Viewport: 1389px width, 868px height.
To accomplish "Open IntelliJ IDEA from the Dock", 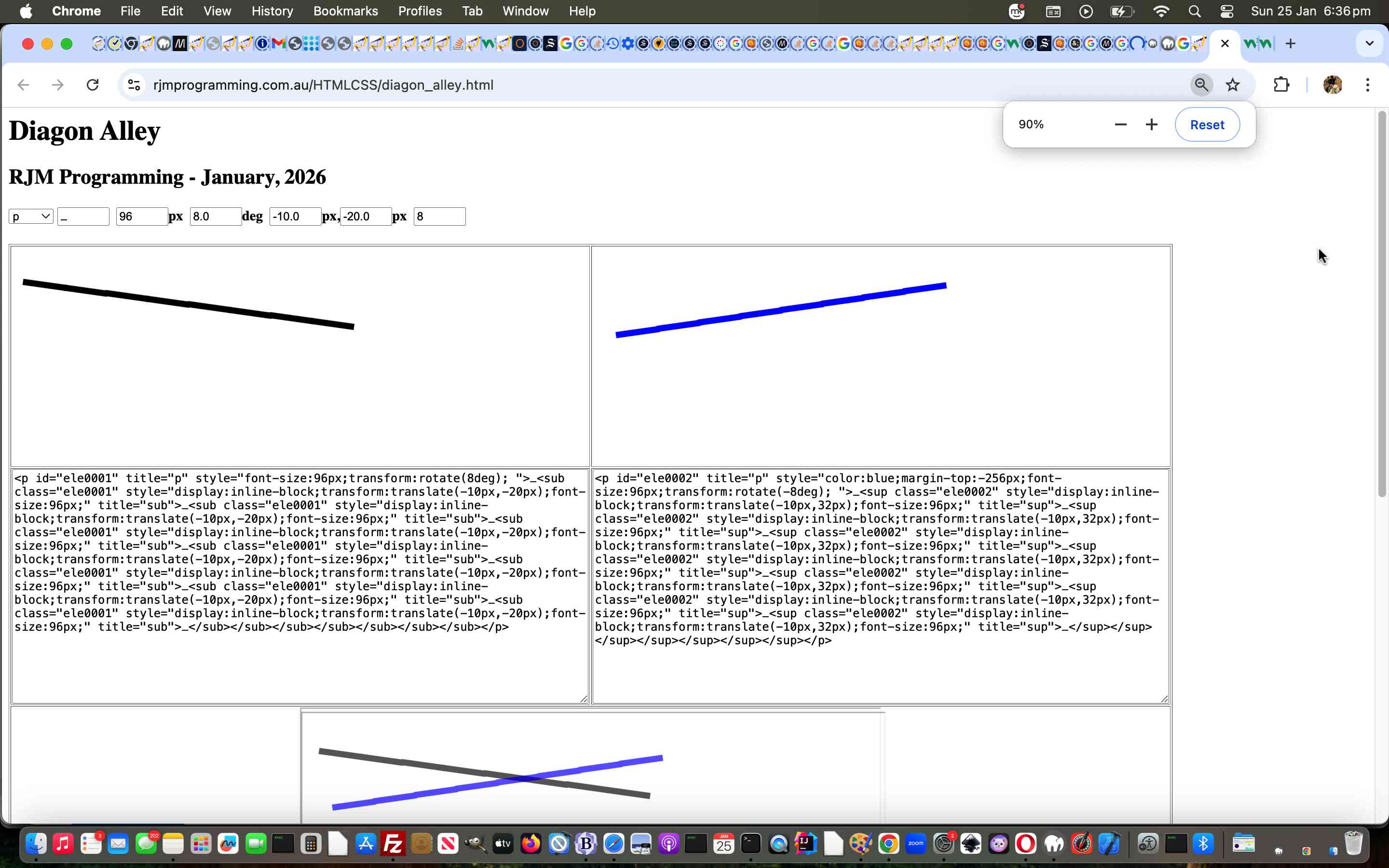I will tap(805, 843).
